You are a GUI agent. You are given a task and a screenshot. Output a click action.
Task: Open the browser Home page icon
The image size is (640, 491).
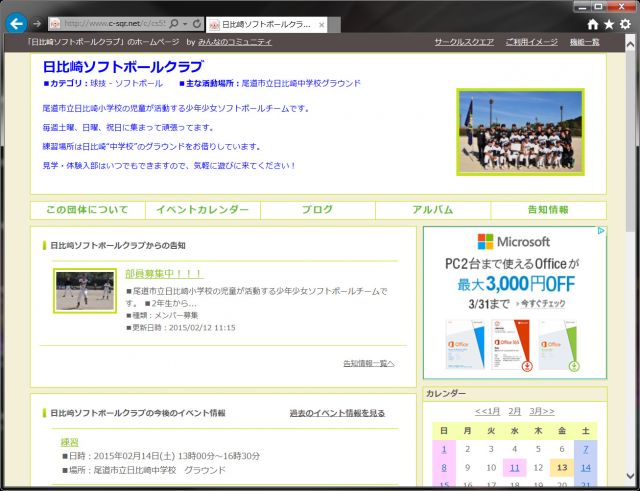(x=593, y=23)
